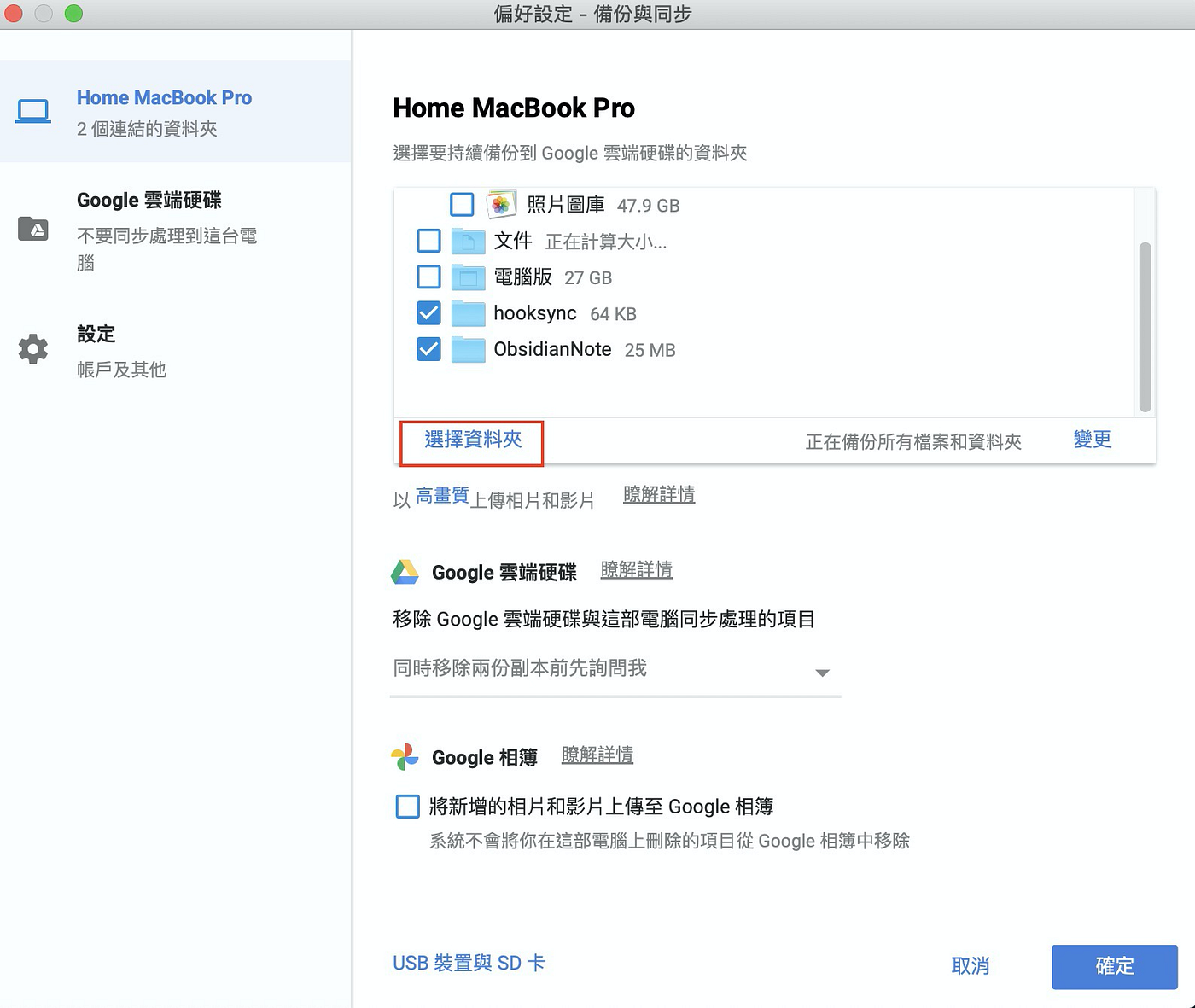Click the 確定 button

click(1115, 966)
